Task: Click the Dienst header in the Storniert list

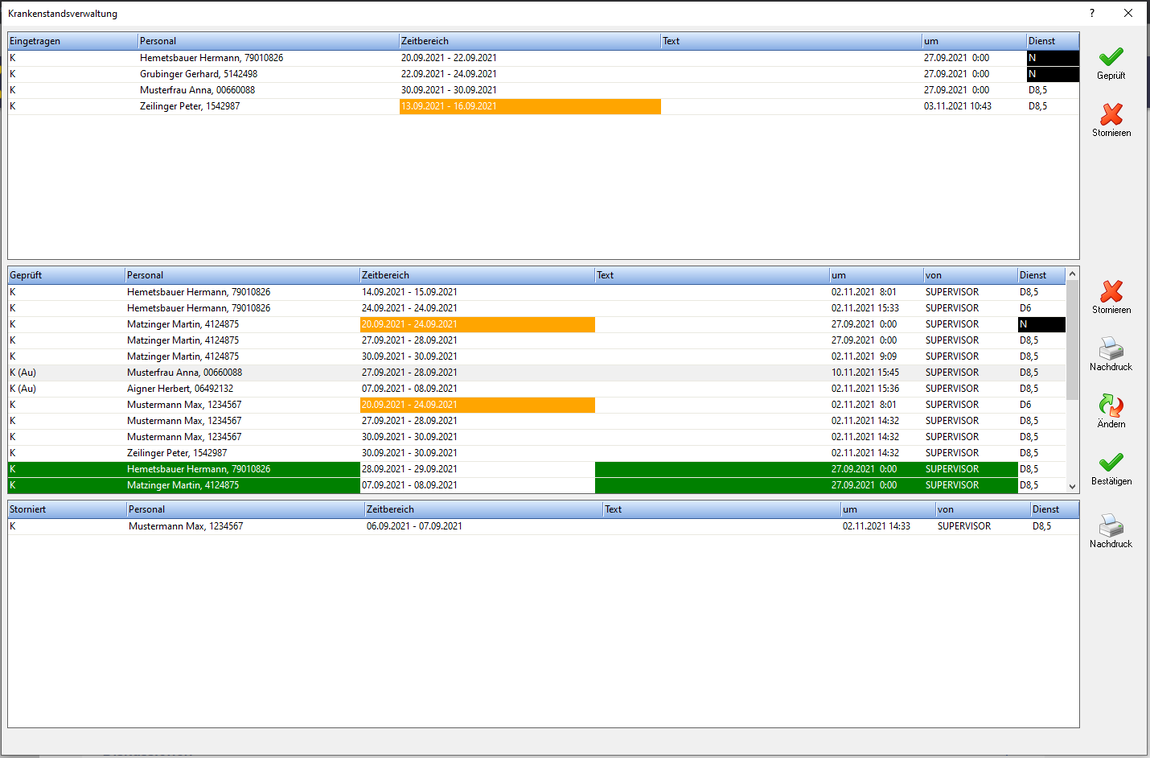Action: 1054,509
